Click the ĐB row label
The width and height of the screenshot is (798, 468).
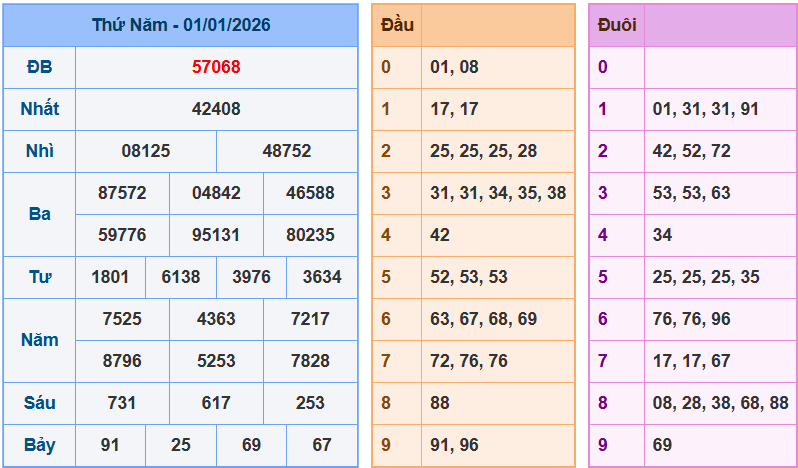point(39,67)
